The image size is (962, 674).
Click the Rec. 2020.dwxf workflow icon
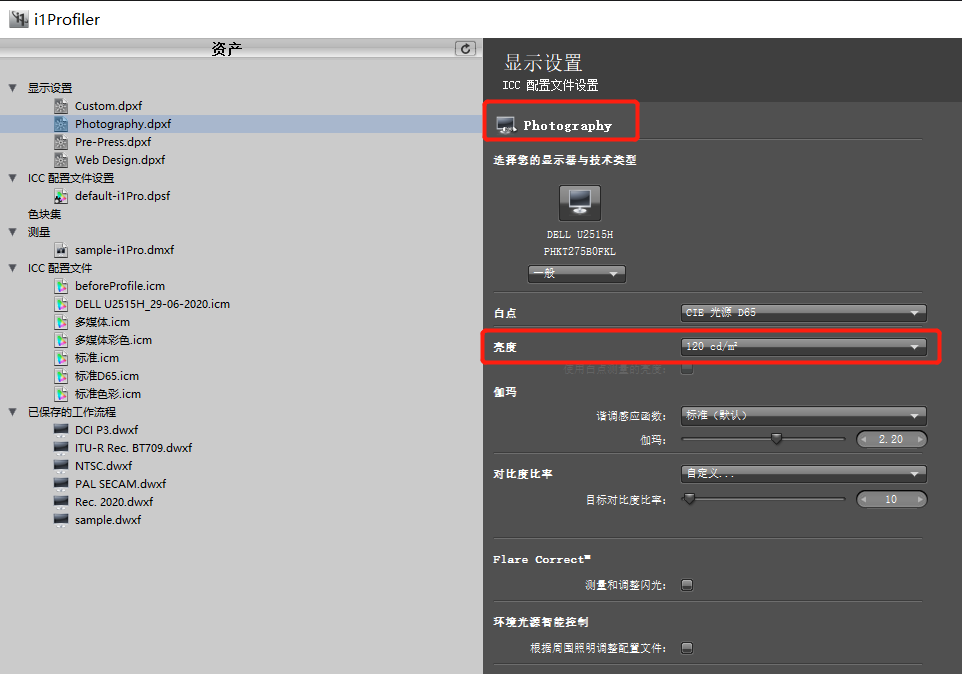(x=61, y=502)
